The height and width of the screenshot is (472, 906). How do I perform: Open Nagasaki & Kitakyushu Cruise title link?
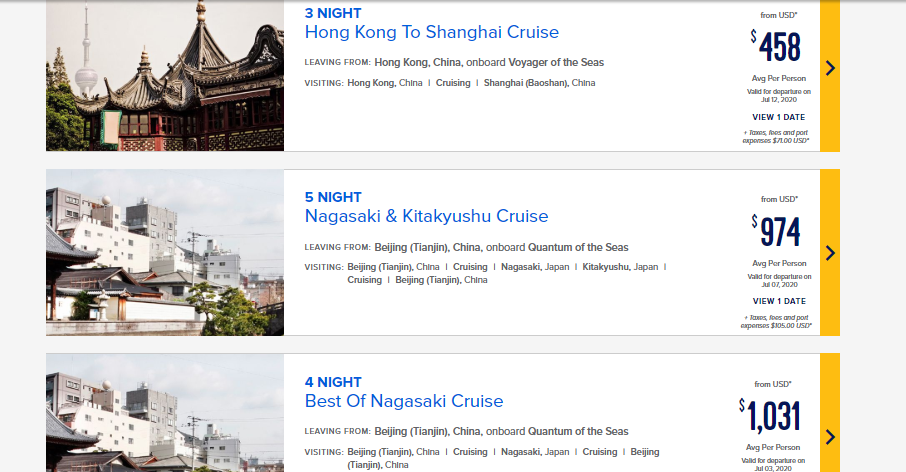pos(426,216)
